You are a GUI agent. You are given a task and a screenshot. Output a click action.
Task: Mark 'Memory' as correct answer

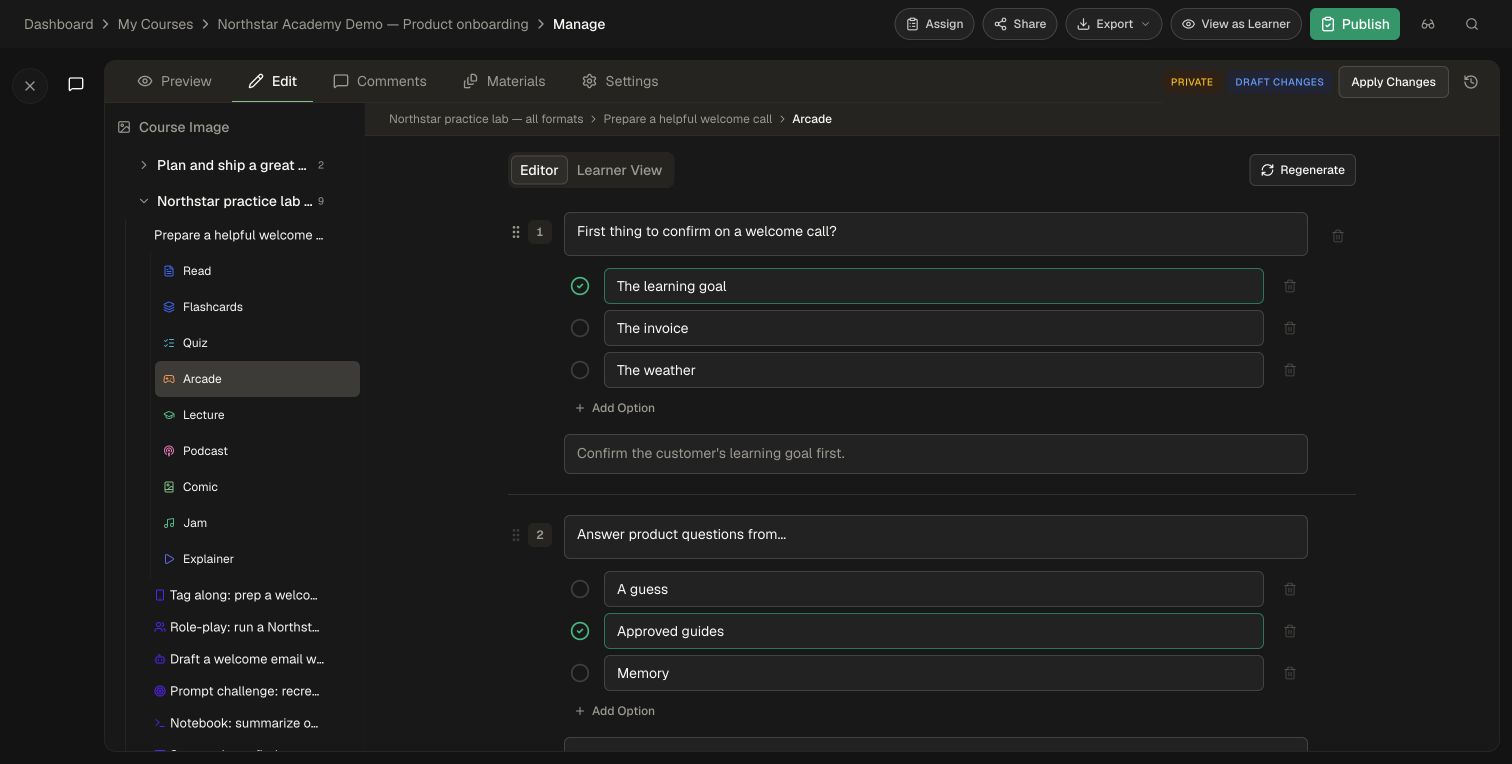click(x=580, y=673)
